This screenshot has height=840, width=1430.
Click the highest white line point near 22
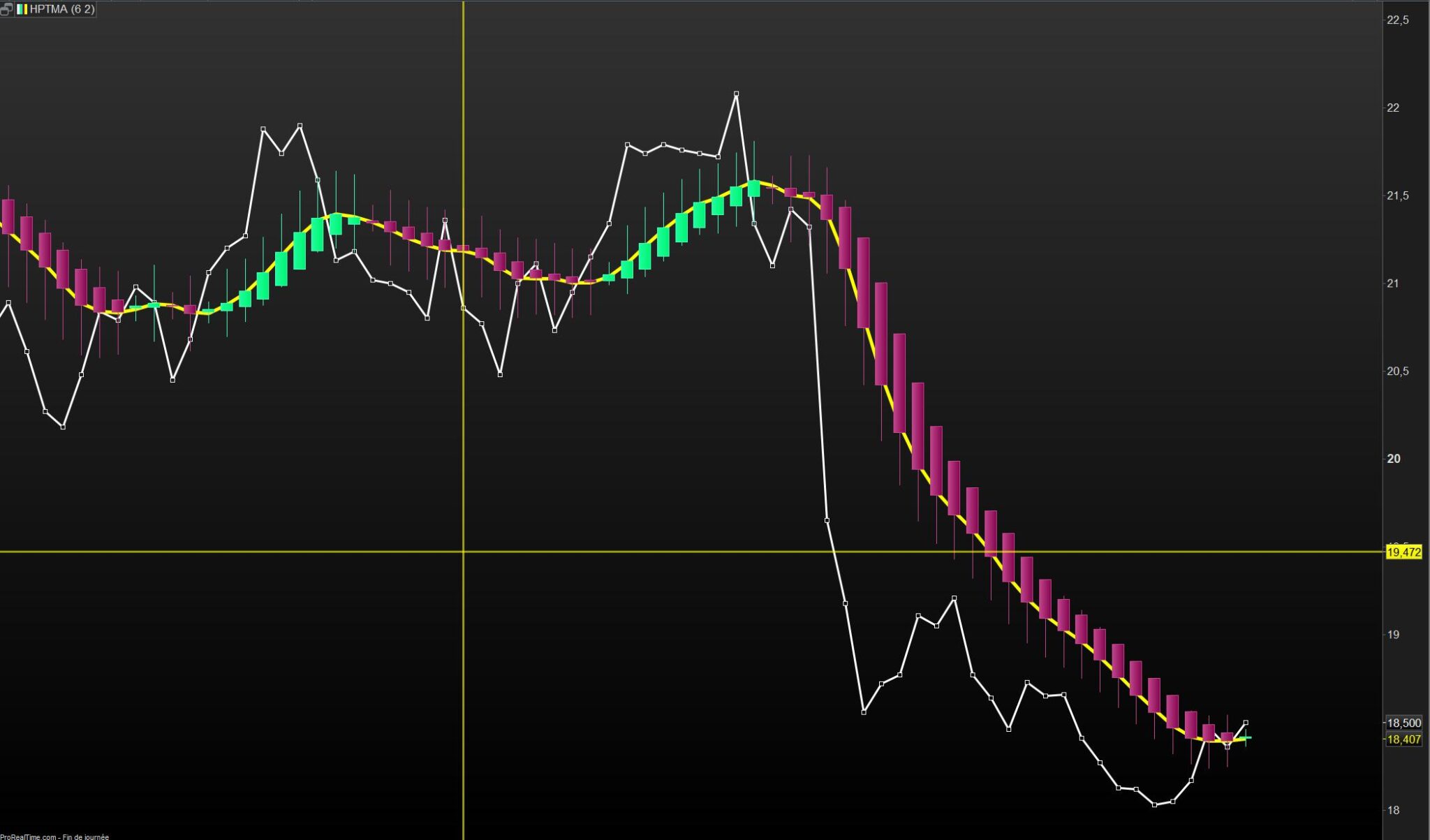736,94
